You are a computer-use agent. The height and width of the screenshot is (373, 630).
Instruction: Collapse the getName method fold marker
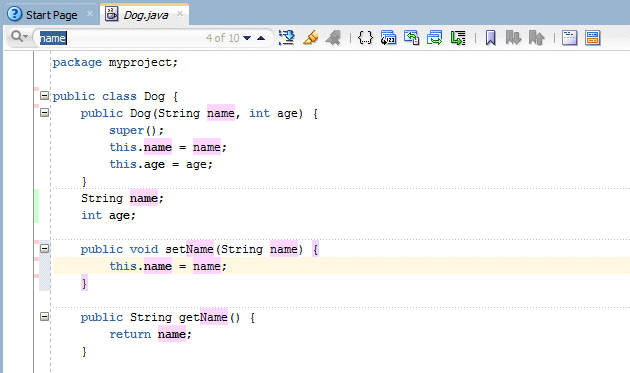(45, 317)
